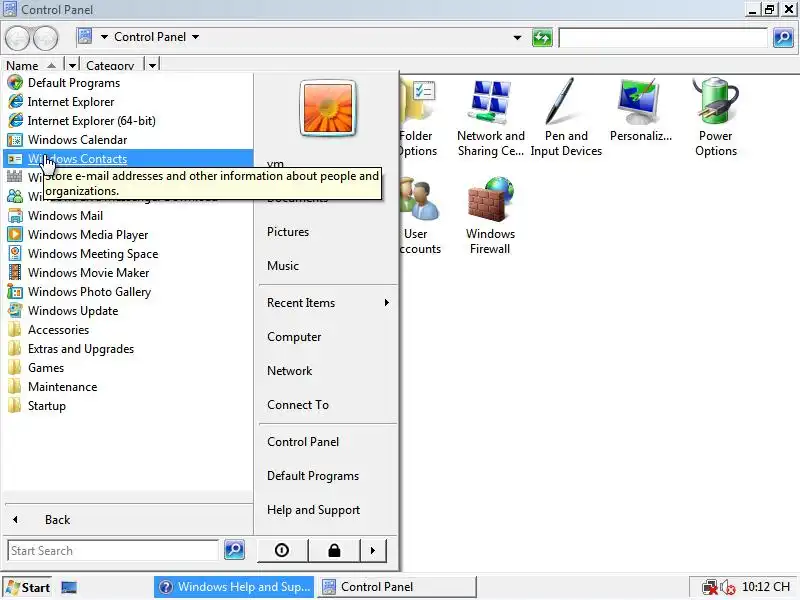Open Windows Calendar

click(128, 139)
